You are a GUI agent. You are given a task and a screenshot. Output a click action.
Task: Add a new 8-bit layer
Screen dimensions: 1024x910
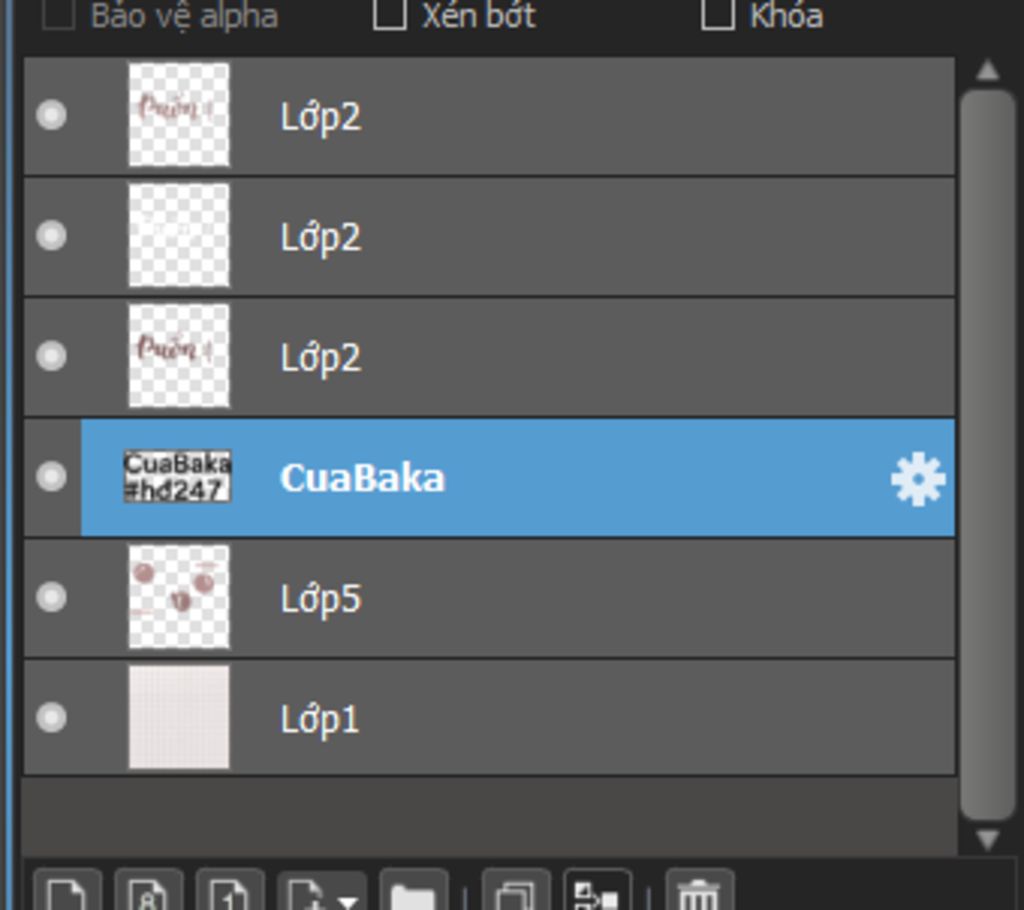tap(149, 890)
